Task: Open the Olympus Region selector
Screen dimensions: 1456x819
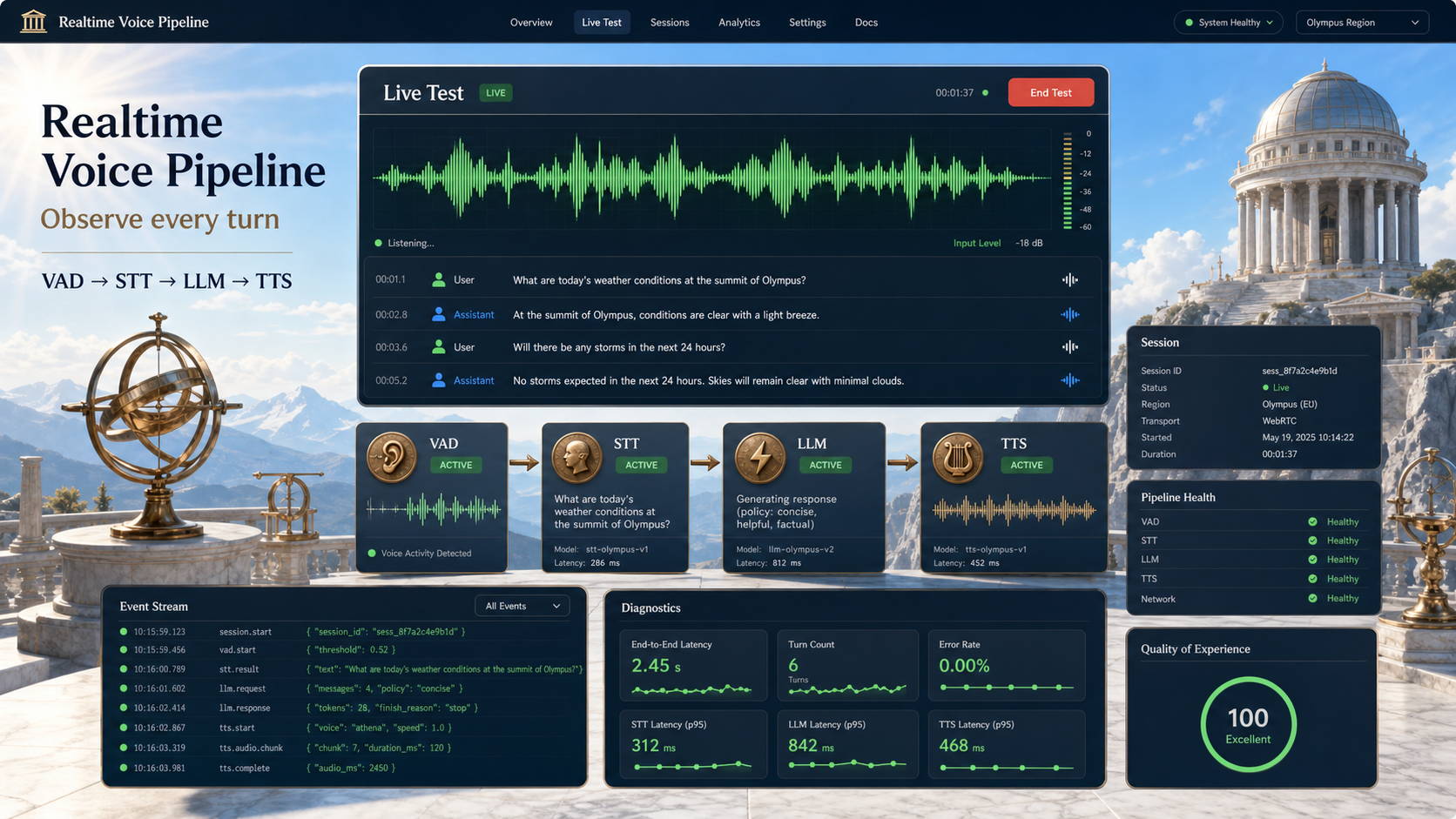Action: click(1362, 23)
